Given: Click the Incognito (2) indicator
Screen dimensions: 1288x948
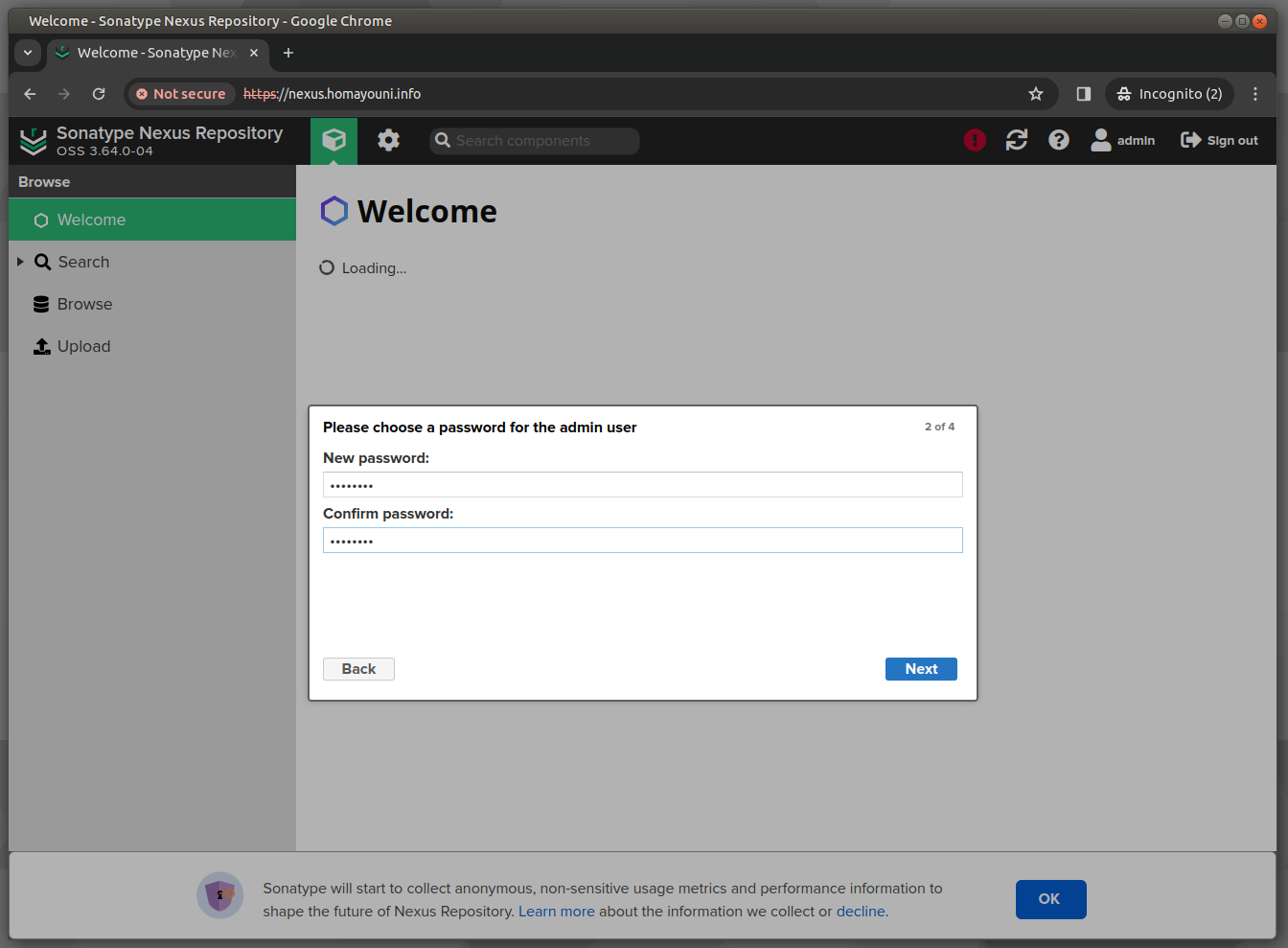Looking at the screenshot, I should 1170,94.
